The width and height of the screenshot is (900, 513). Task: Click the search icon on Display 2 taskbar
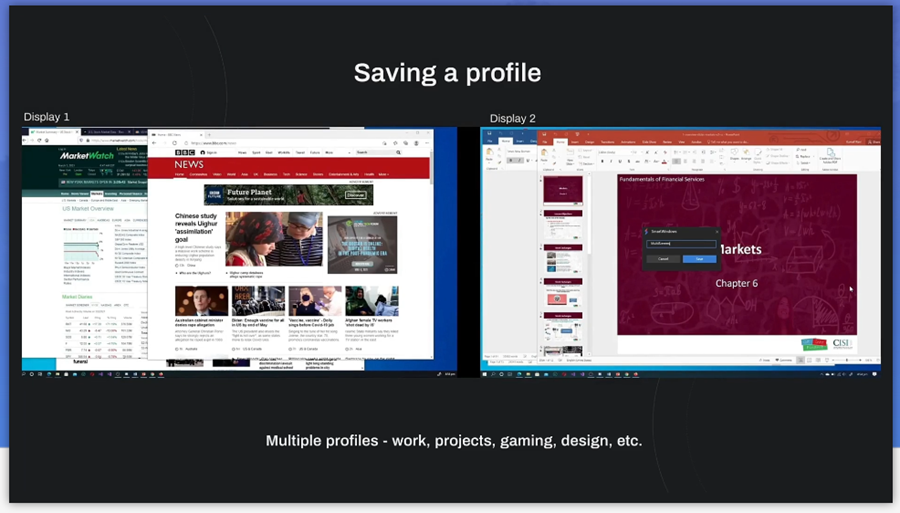pyautogui.click(x=492, y=374)
